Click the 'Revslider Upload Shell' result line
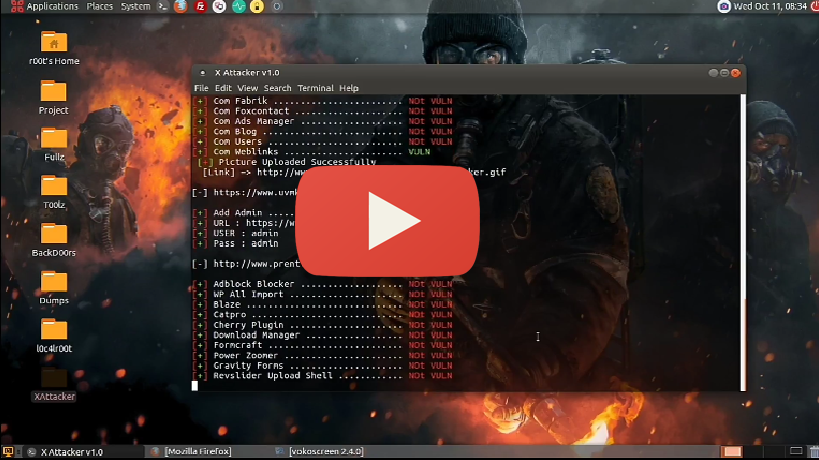 pyautogui.click(x=322, y=376)
